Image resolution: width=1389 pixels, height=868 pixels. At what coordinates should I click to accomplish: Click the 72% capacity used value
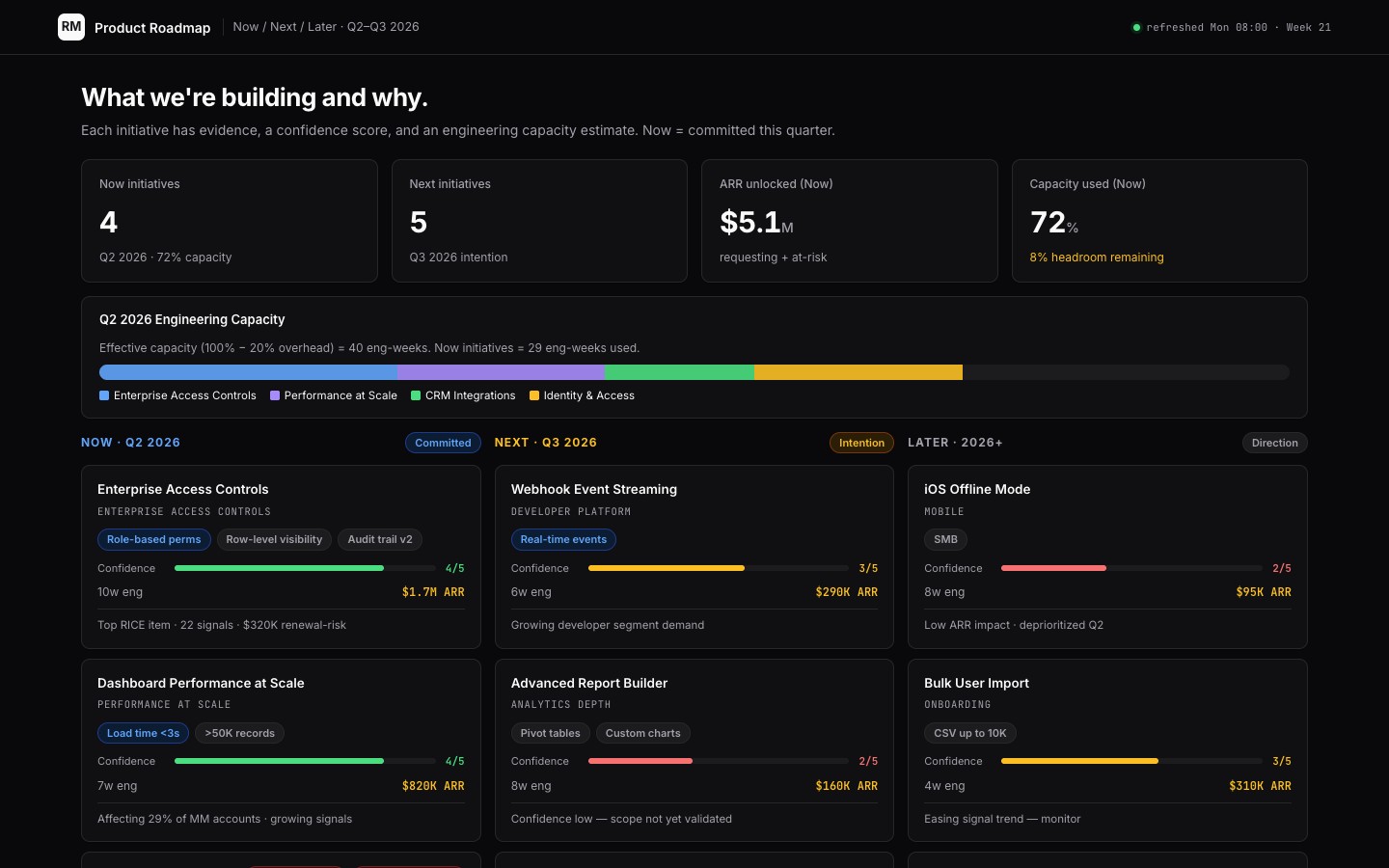click(x=1054, y=223)
